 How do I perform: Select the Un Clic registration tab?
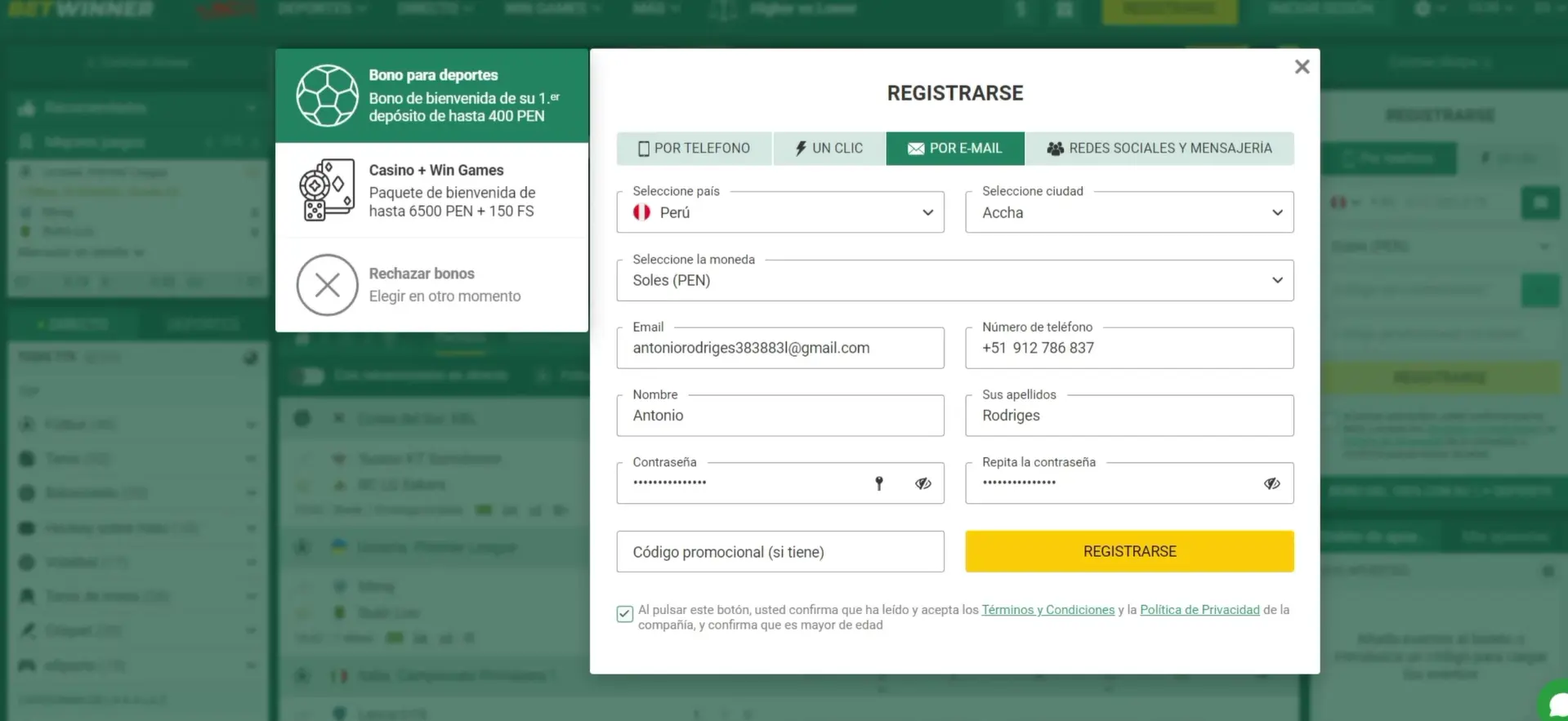pyautogui.click(x=829, y=149)
